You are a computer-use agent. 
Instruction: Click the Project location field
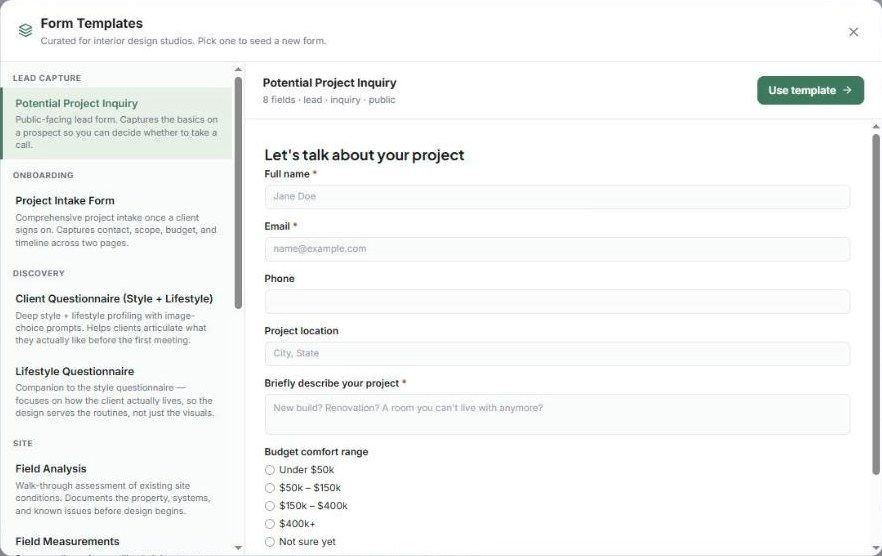tap(557, 354)
